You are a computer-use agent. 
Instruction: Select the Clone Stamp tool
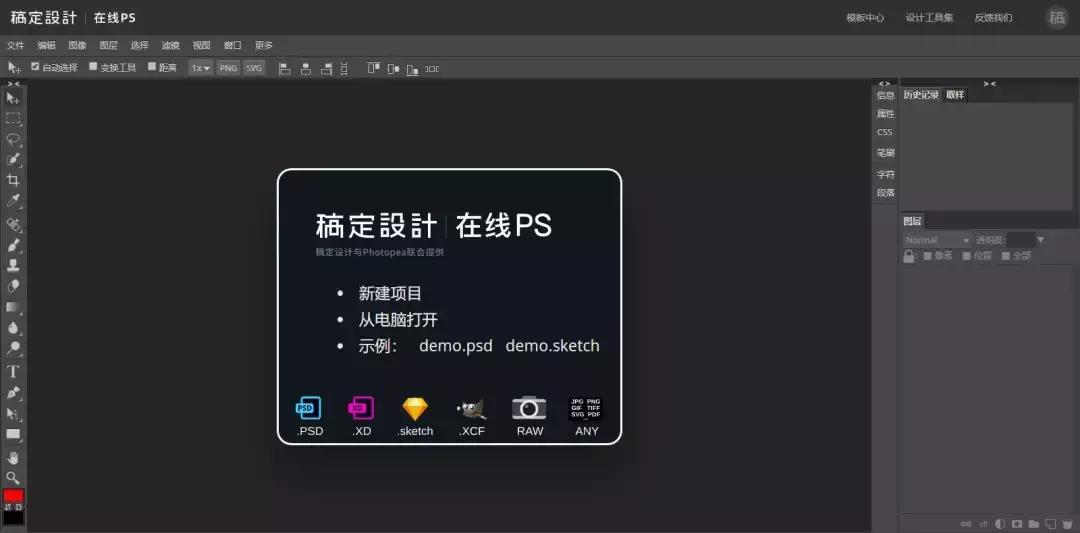13,265
